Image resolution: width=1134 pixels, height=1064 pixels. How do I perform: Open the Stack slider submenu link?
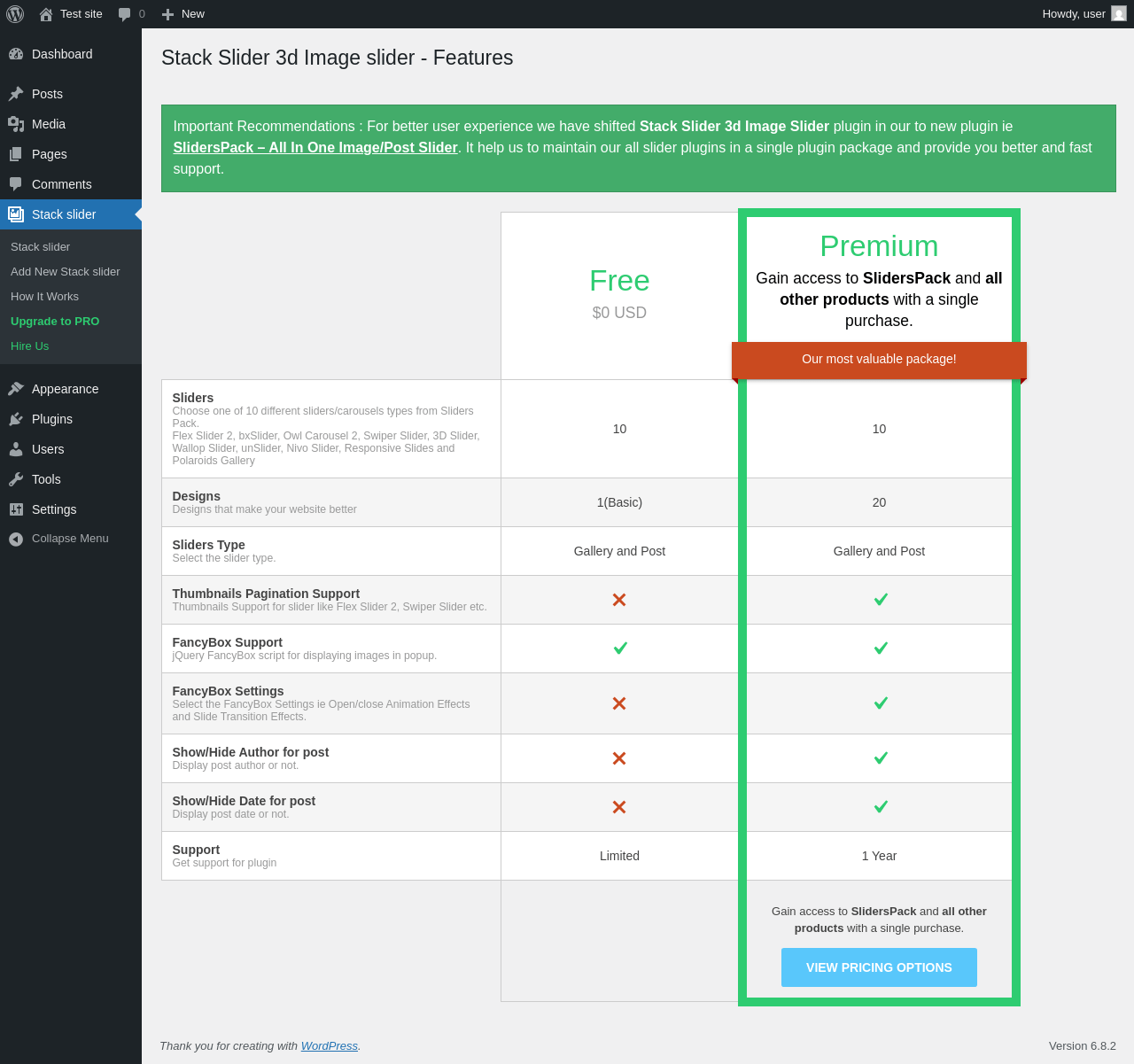(x=71, y=247)
